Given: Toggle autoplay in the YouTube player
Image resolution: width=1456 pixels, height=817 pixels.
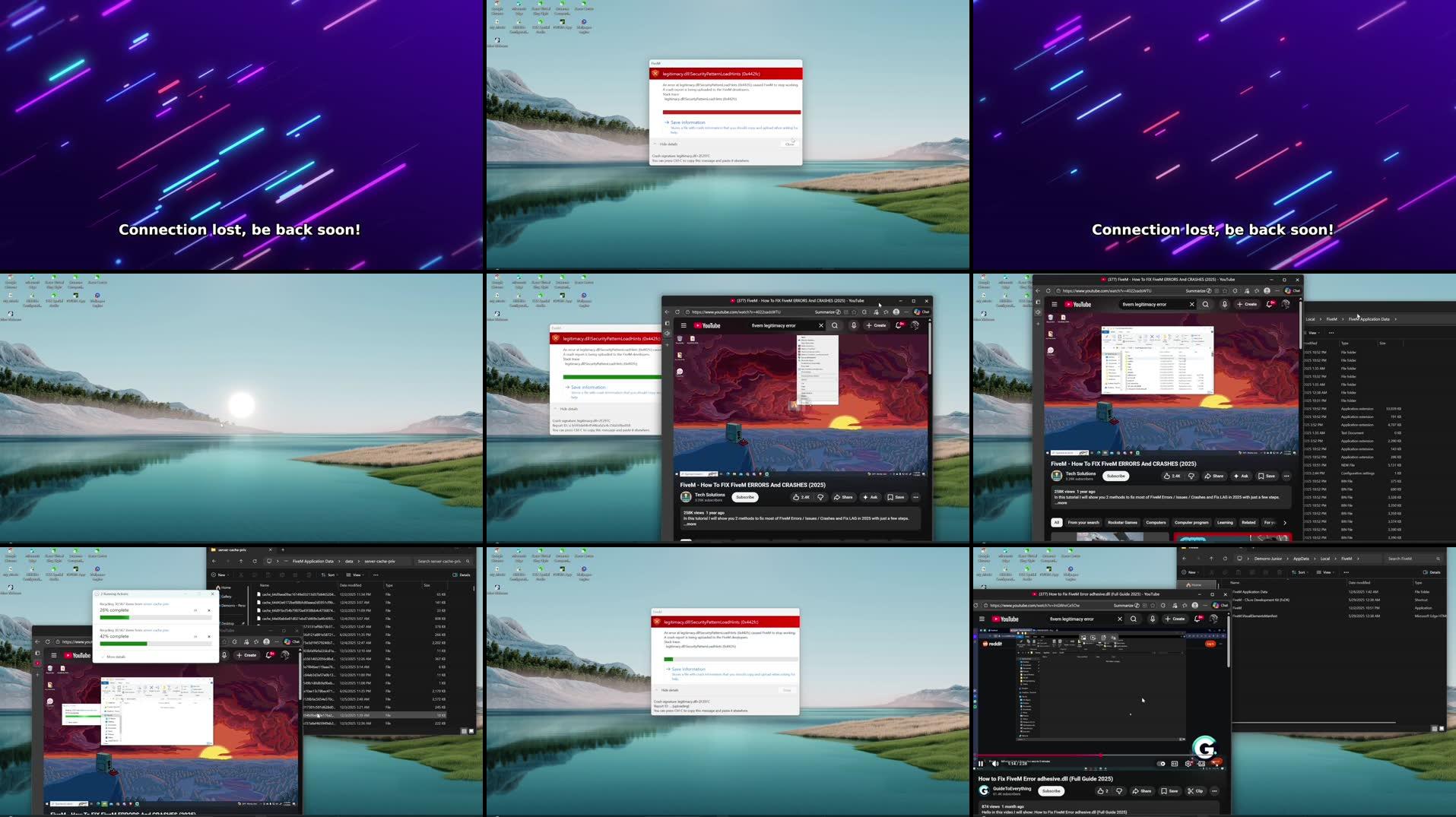Looking at the screenshot, I should pyautogui.click(x=1160, y=764).
